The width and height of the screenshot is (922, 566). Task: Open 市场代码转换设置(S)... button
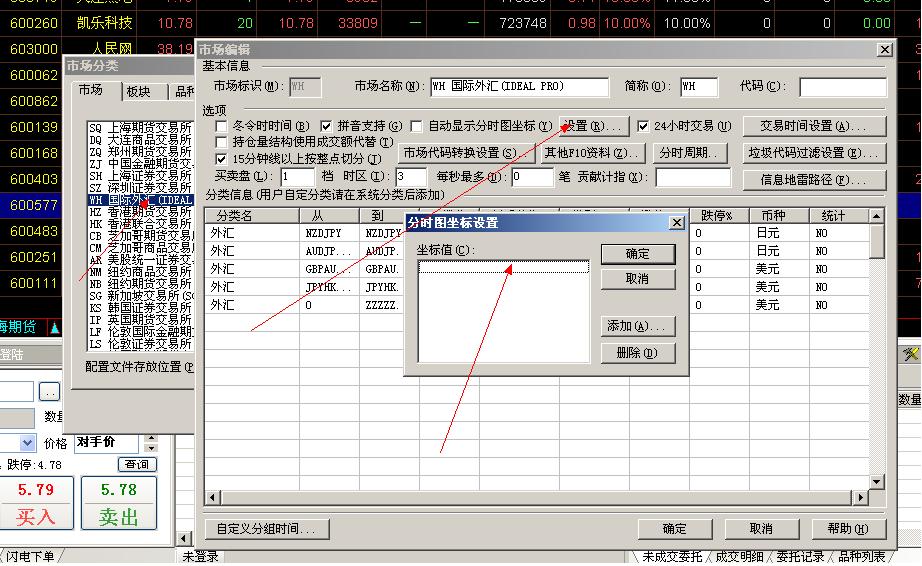(466, 153)
